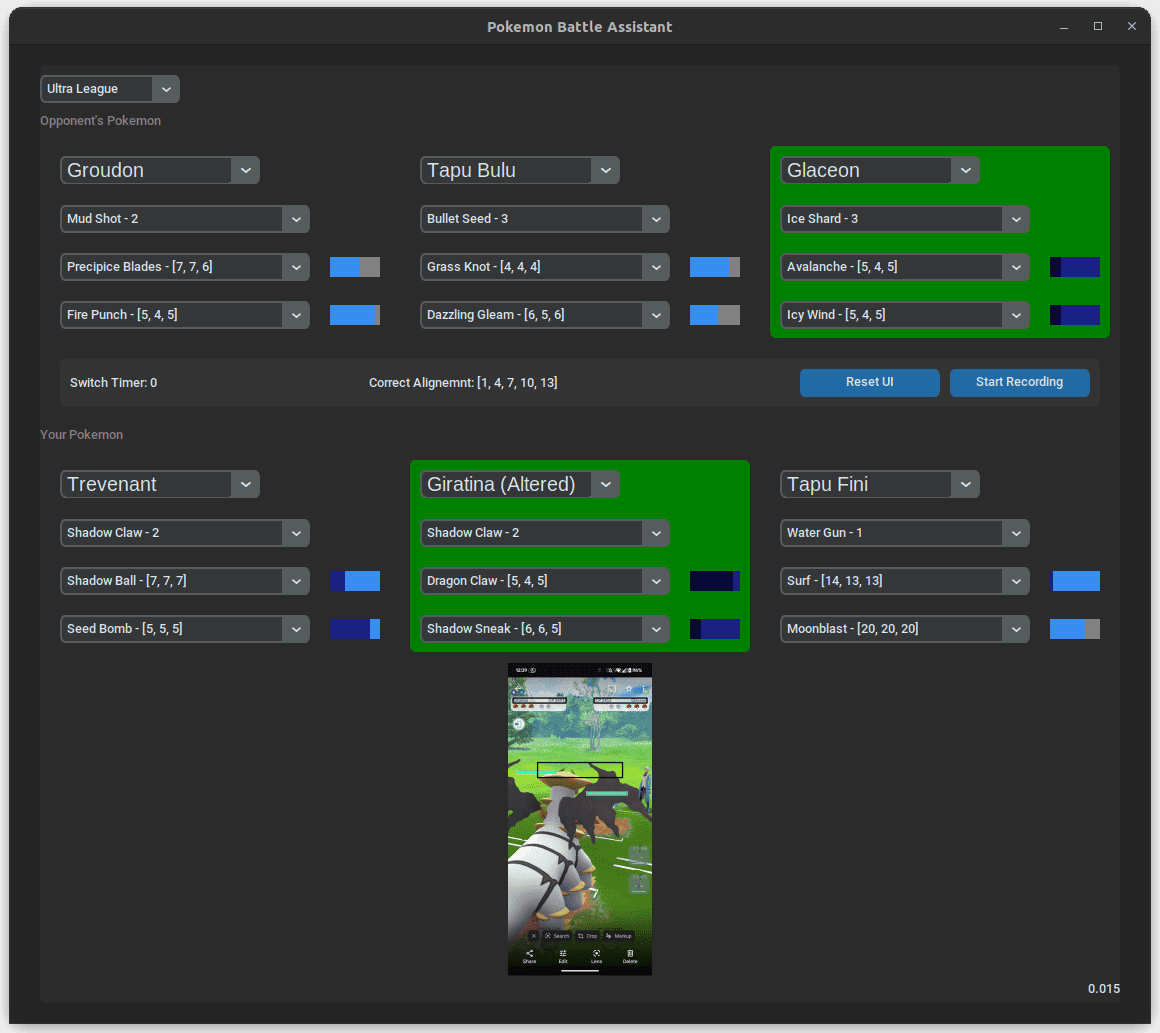Image resolution: width=1160 pixels, height=1033 pixels.
Task: Click the Fire Punch energy bar
Action: 355,315
